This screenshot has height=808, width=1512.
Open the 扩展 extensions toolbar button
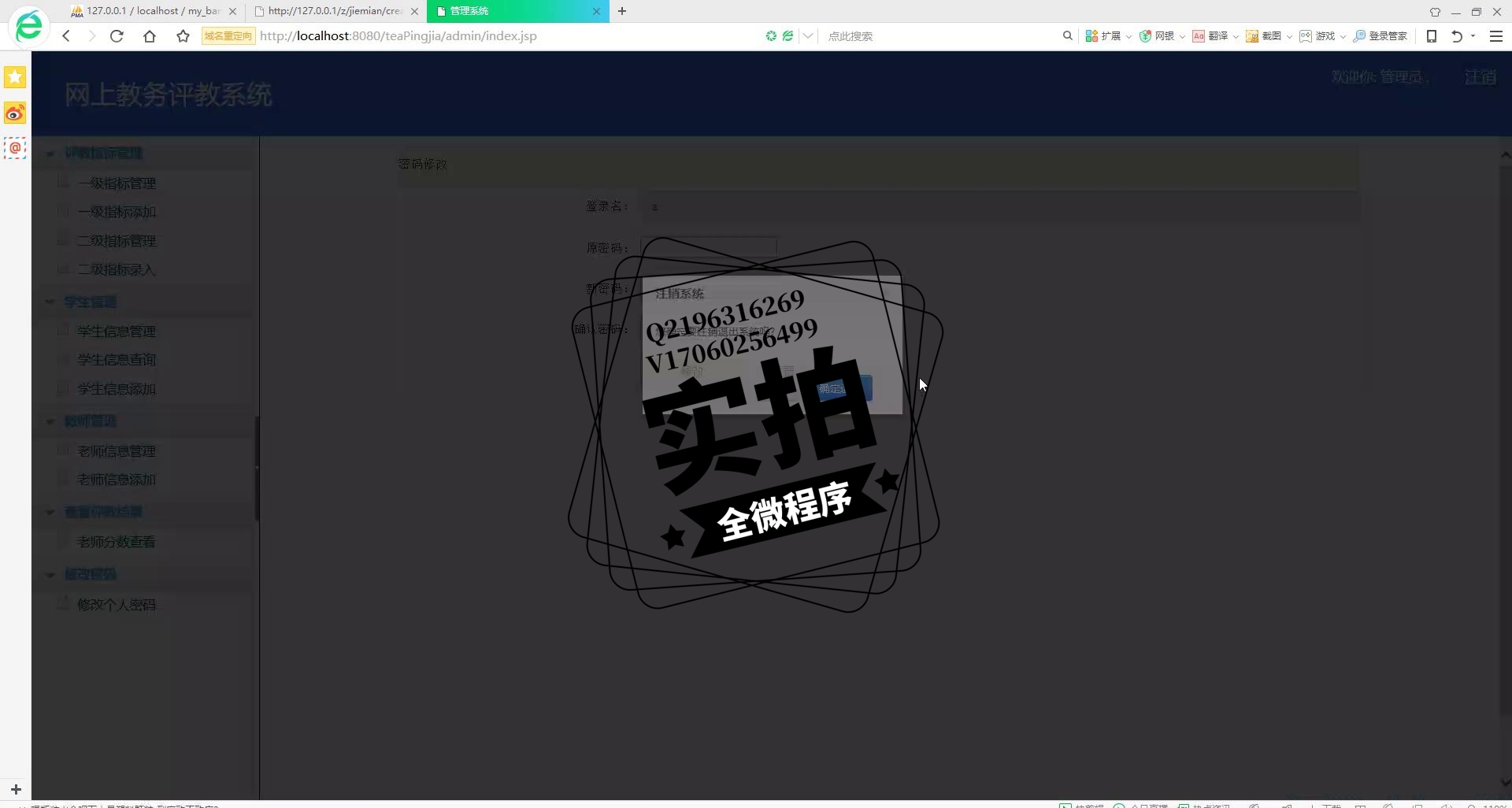click(1103, 36)
